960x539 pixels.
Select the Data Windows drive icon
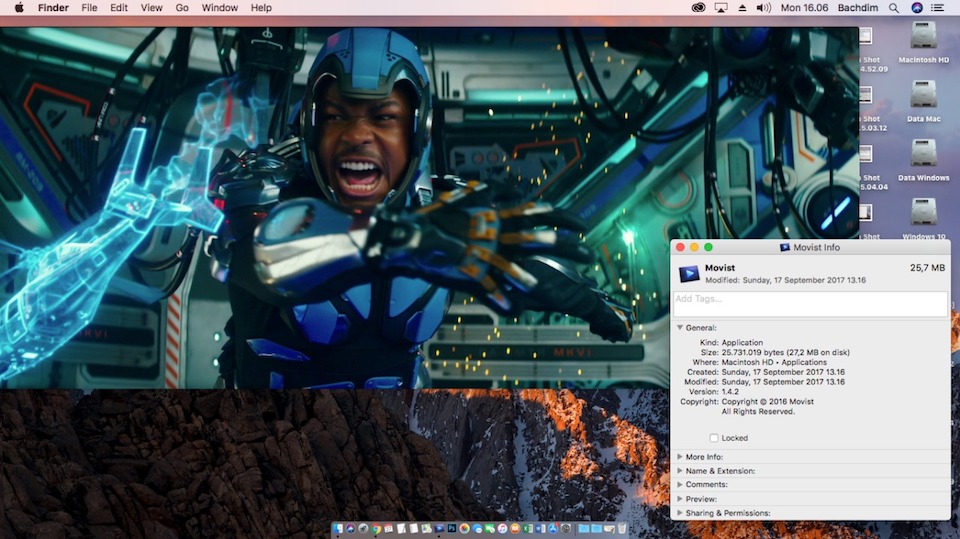[x=922, y=154]
